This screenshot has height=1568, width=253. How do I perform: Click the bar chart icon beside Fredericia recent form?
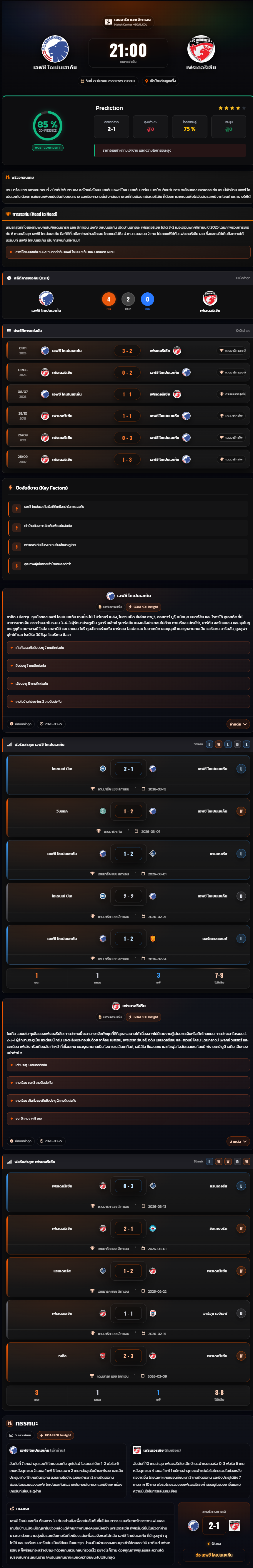click(x=9, y=1161)
